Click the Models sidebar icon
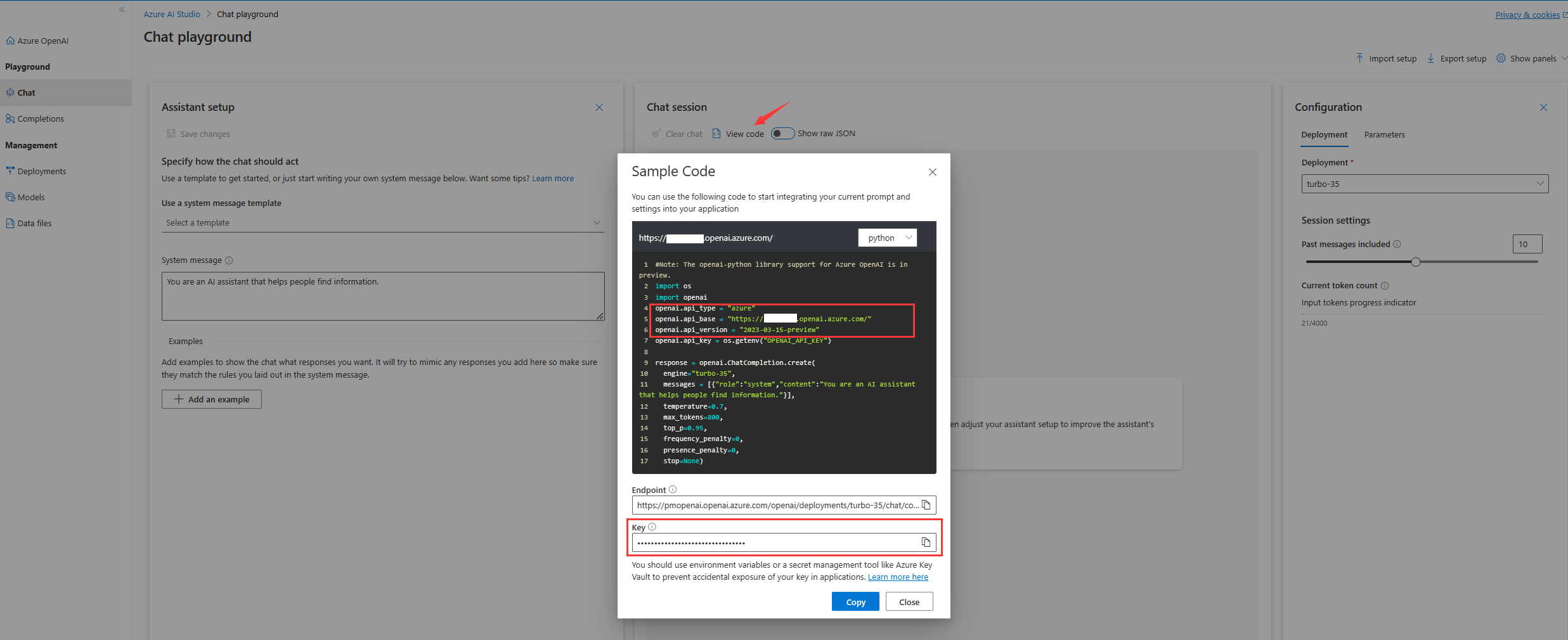The height and width of the screenshot is (640, 1568). tap(10, 197)
